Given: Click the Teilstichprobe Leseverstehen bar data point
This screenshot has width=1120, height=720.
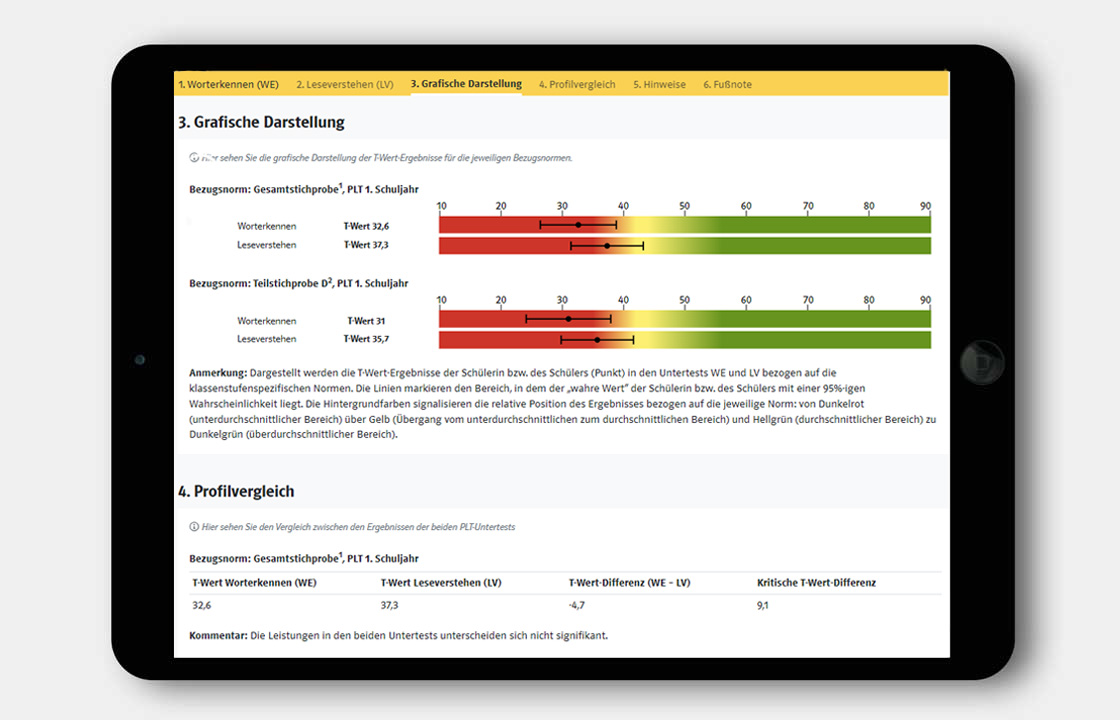Looking at the screenshot, I should [x=597, y=340].
